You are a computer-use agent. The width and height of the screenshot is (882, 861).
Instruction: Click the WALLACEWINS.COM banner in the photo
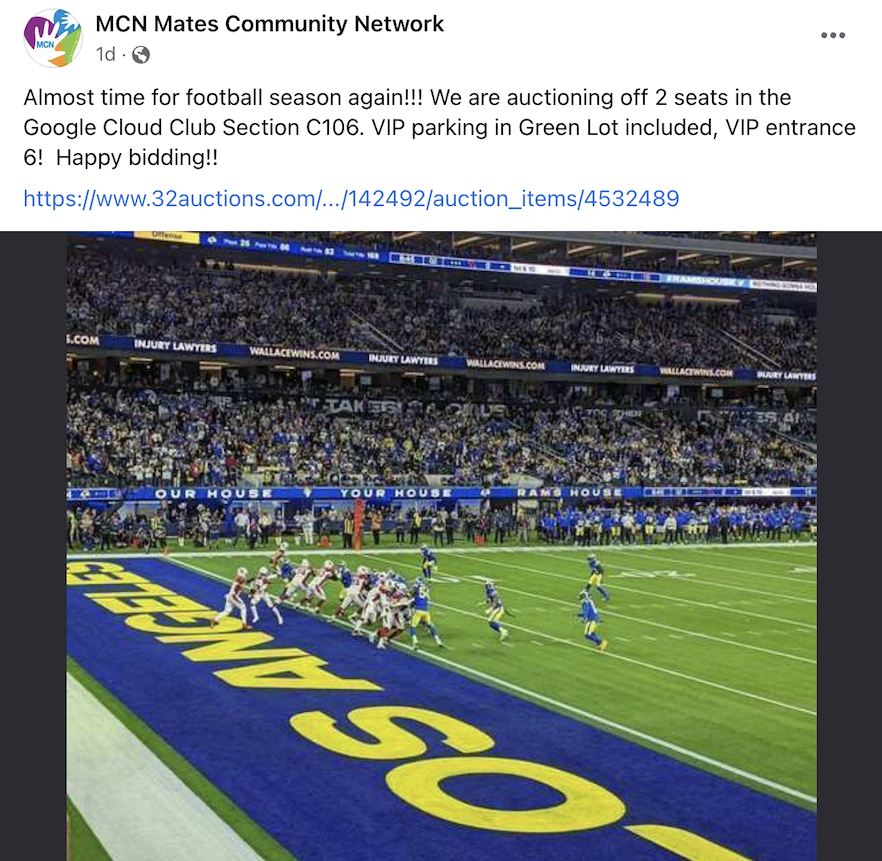[294, 354]
